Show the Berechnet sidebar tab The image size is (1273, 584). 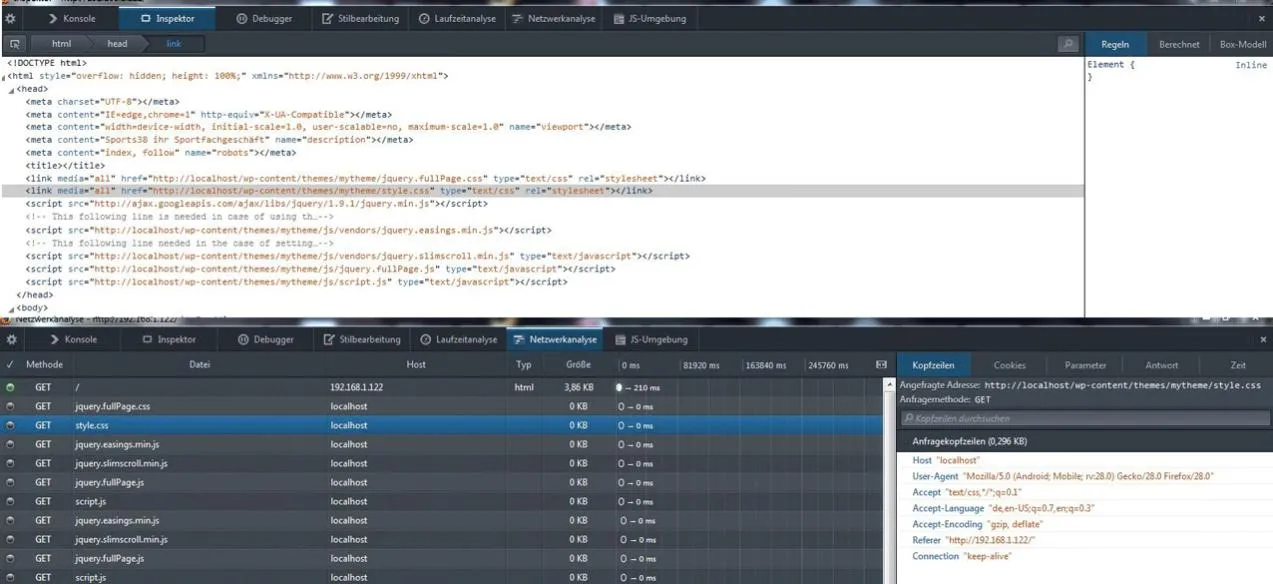(x=1179, y=44)
